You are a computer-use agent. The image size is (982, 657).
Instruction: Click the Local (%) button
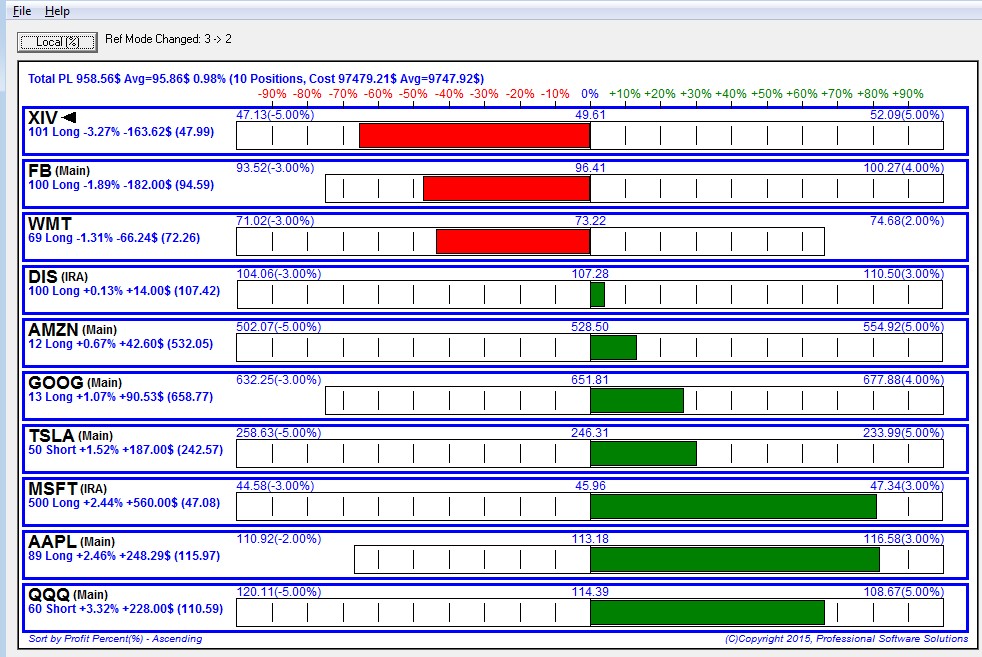click(57, 42)
